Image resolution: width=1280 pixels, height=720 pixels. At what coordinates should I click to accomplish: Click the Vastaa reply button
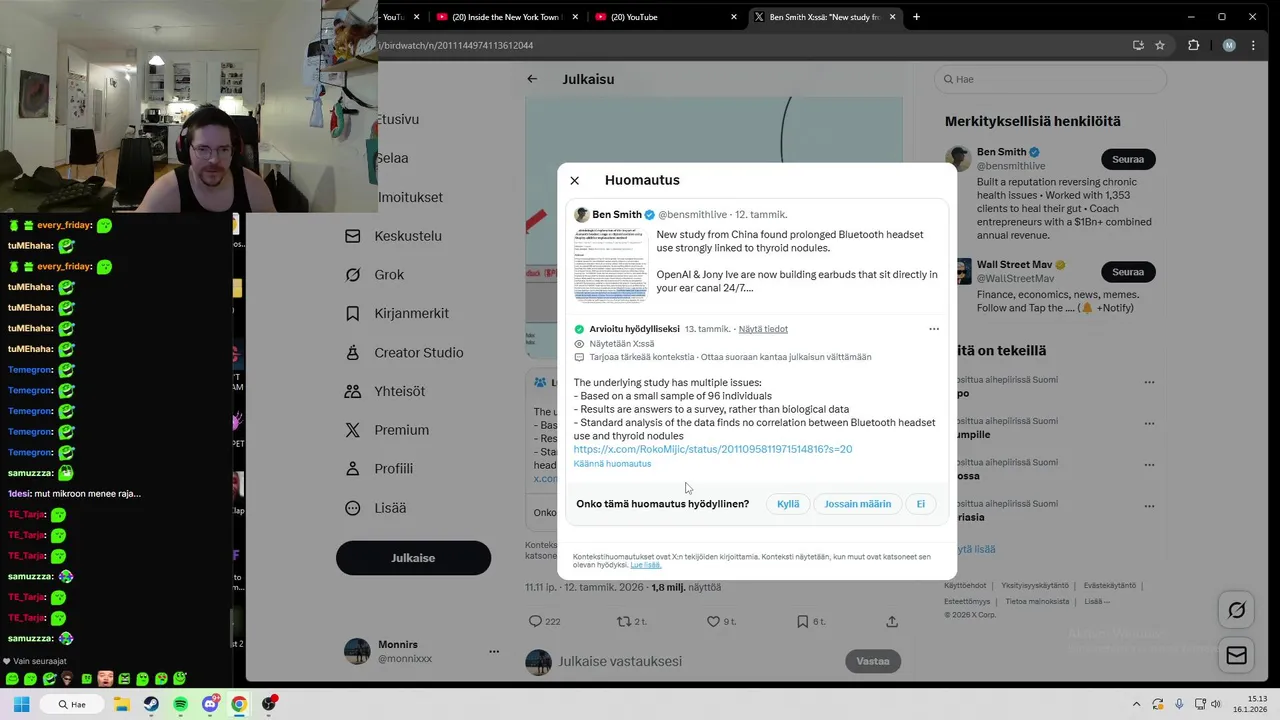(x=873, y=661)
